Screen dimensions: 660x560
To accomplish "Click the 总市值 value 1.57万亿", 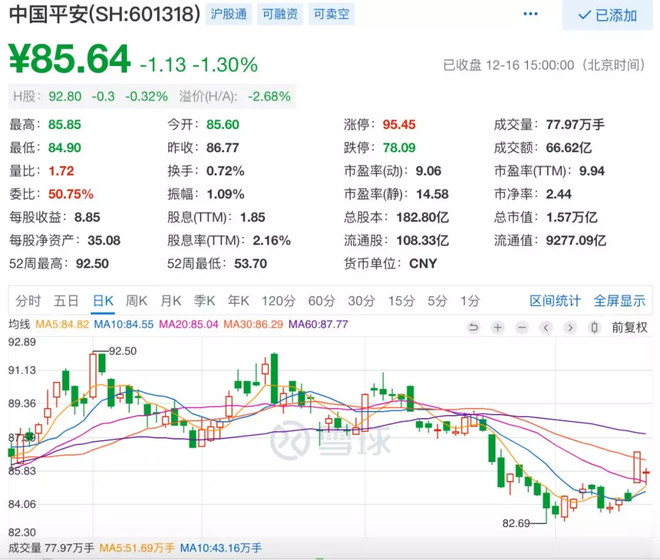I will [572, 217].
